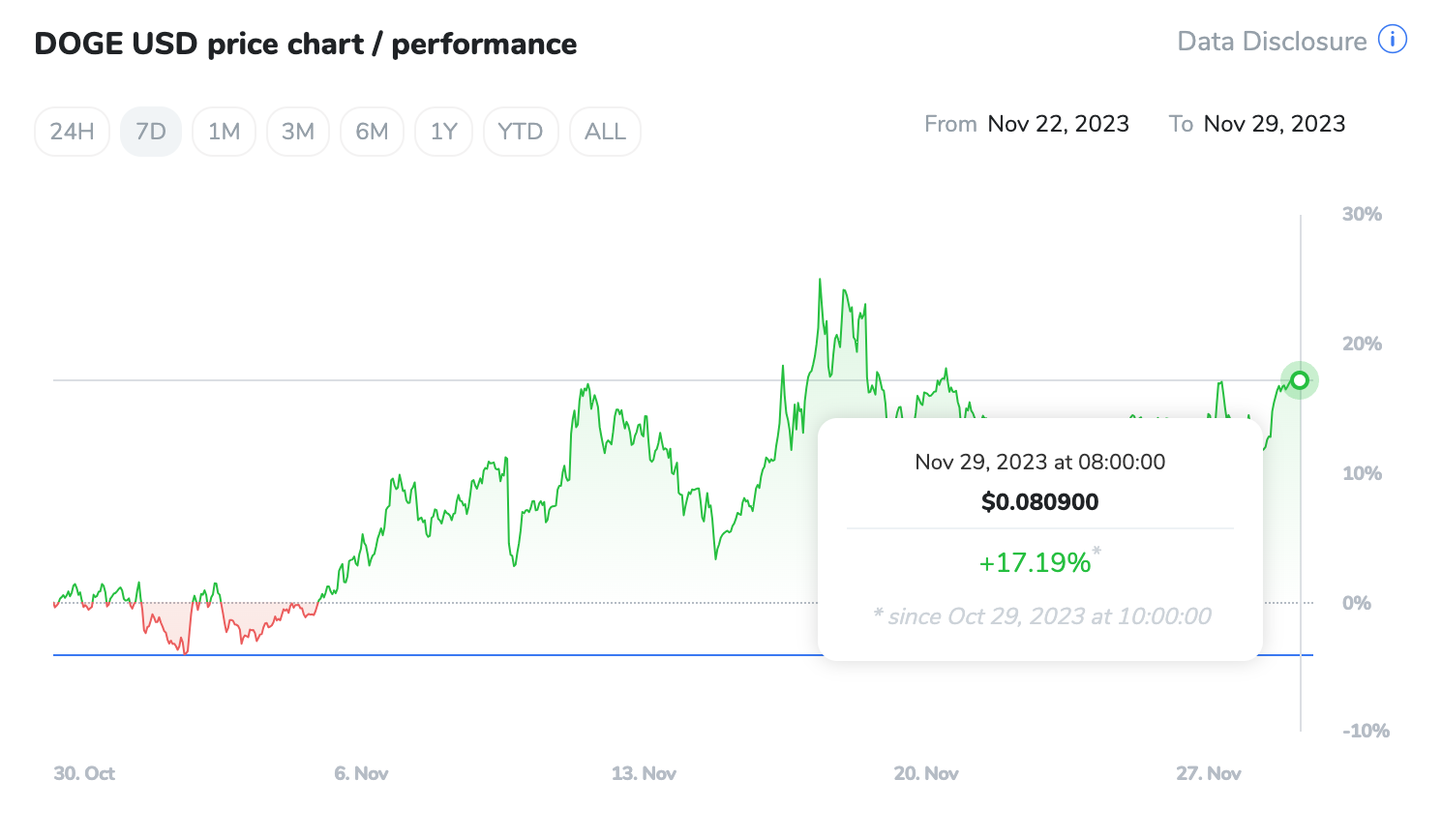Click the price tooltip showing $0.080900
This screenshot has width=1442, height=840.
coord(1038,501)
